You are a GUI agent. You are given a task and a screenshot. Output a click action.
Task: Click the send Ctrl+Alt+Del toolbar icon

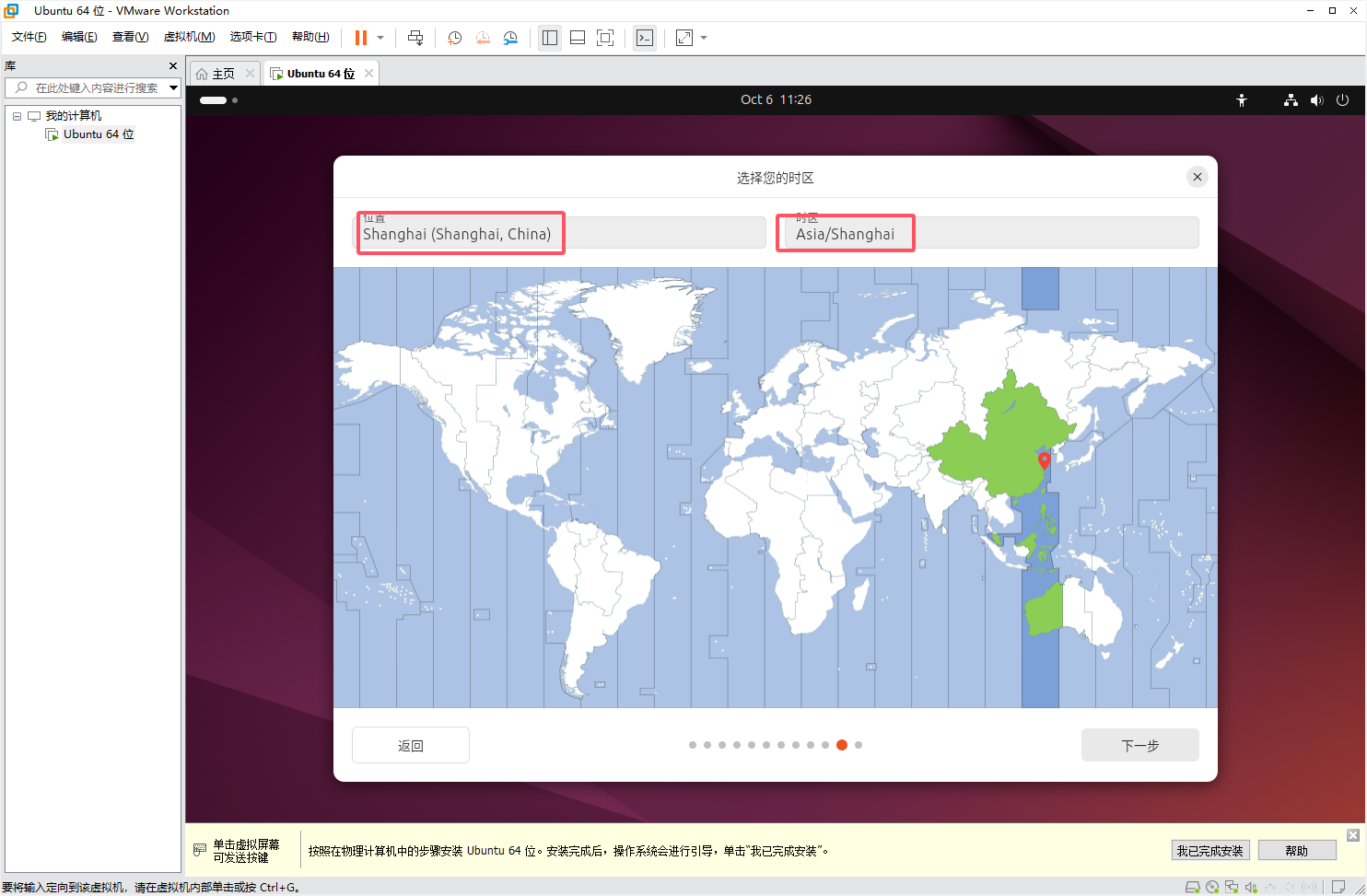pos(415,38)
